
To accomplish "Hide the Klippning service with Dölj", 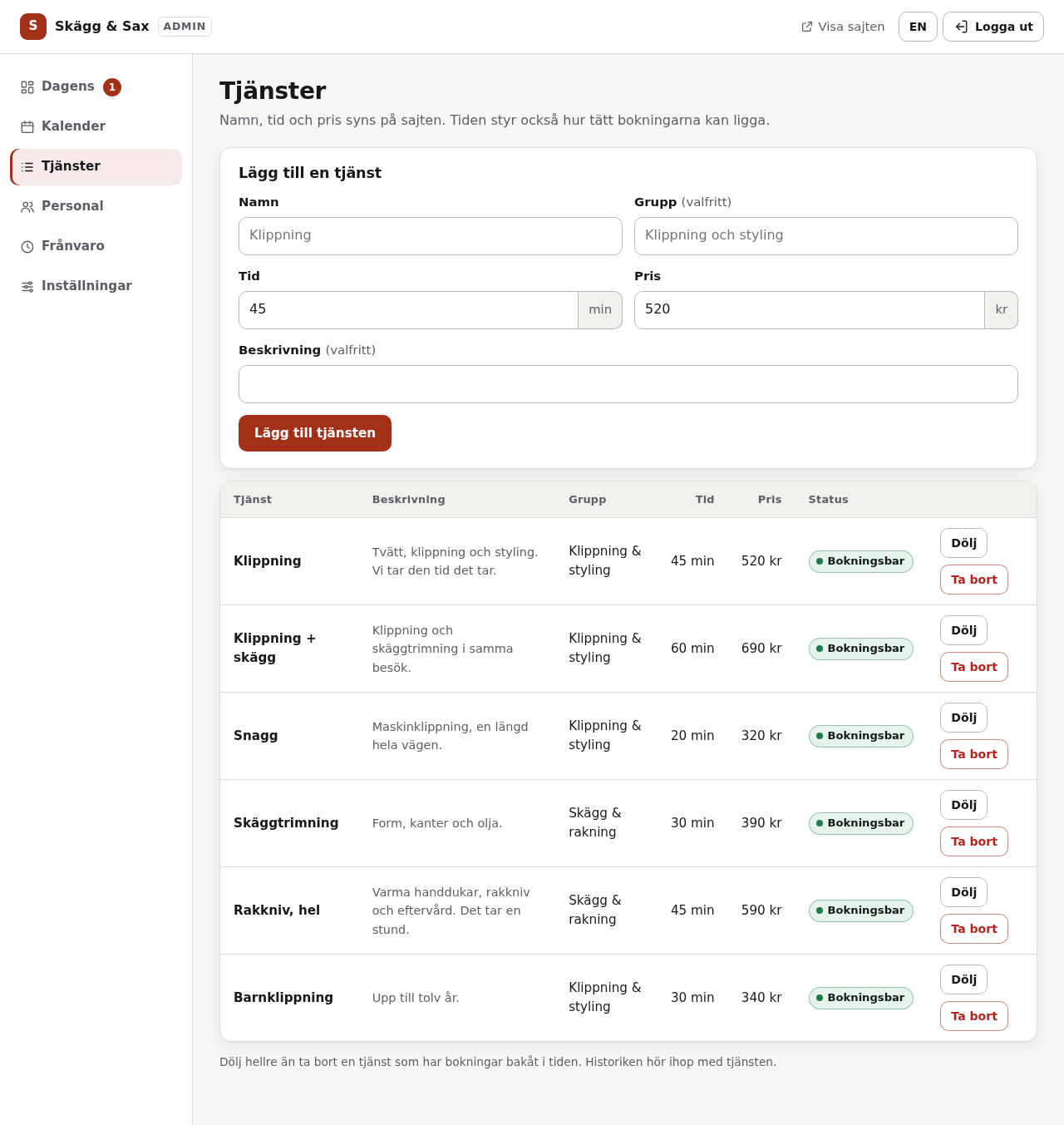I will [964, 543].
